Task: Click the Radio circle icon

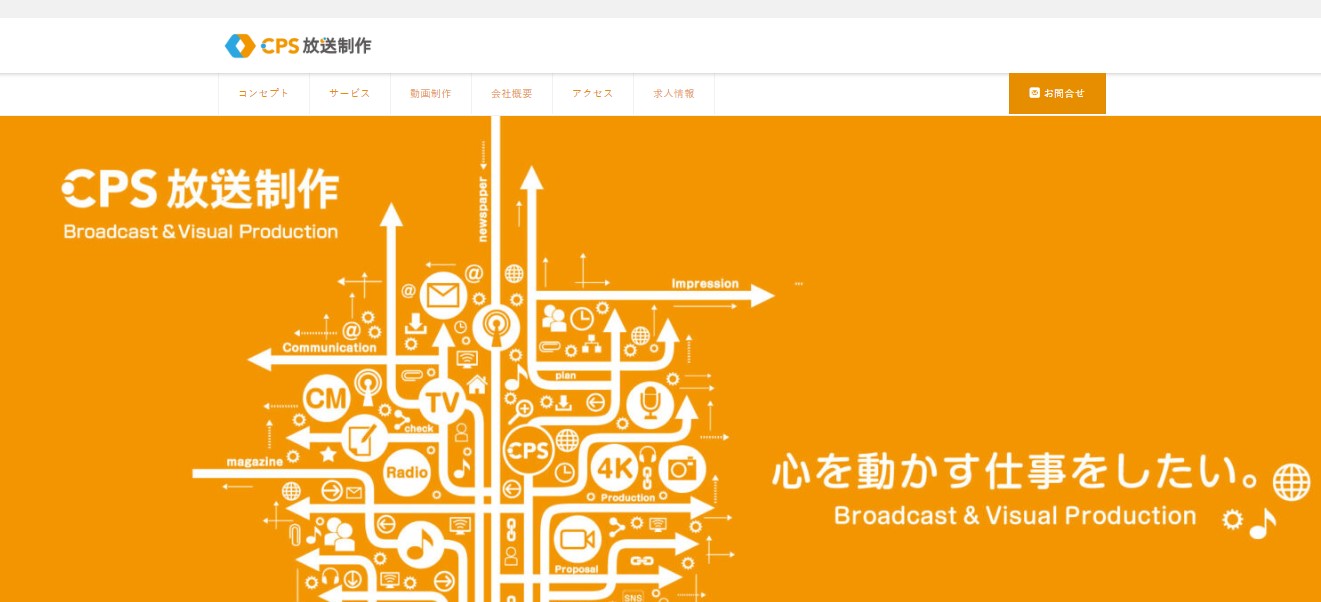Action: (x=406, y=472)
